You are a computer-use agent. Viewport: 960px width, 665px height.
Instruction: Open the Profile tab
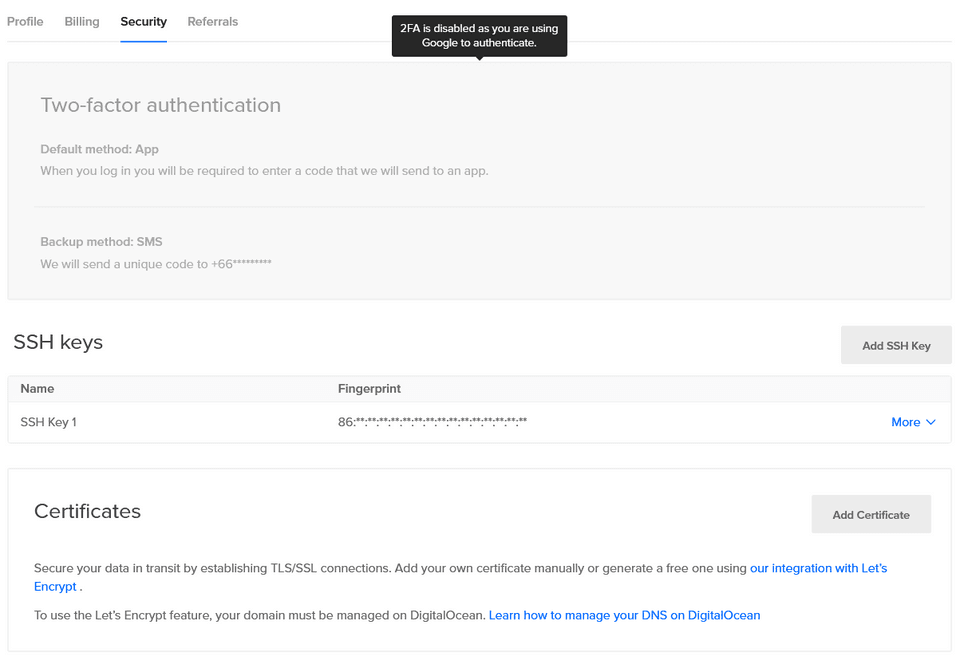tap(25, 21)
